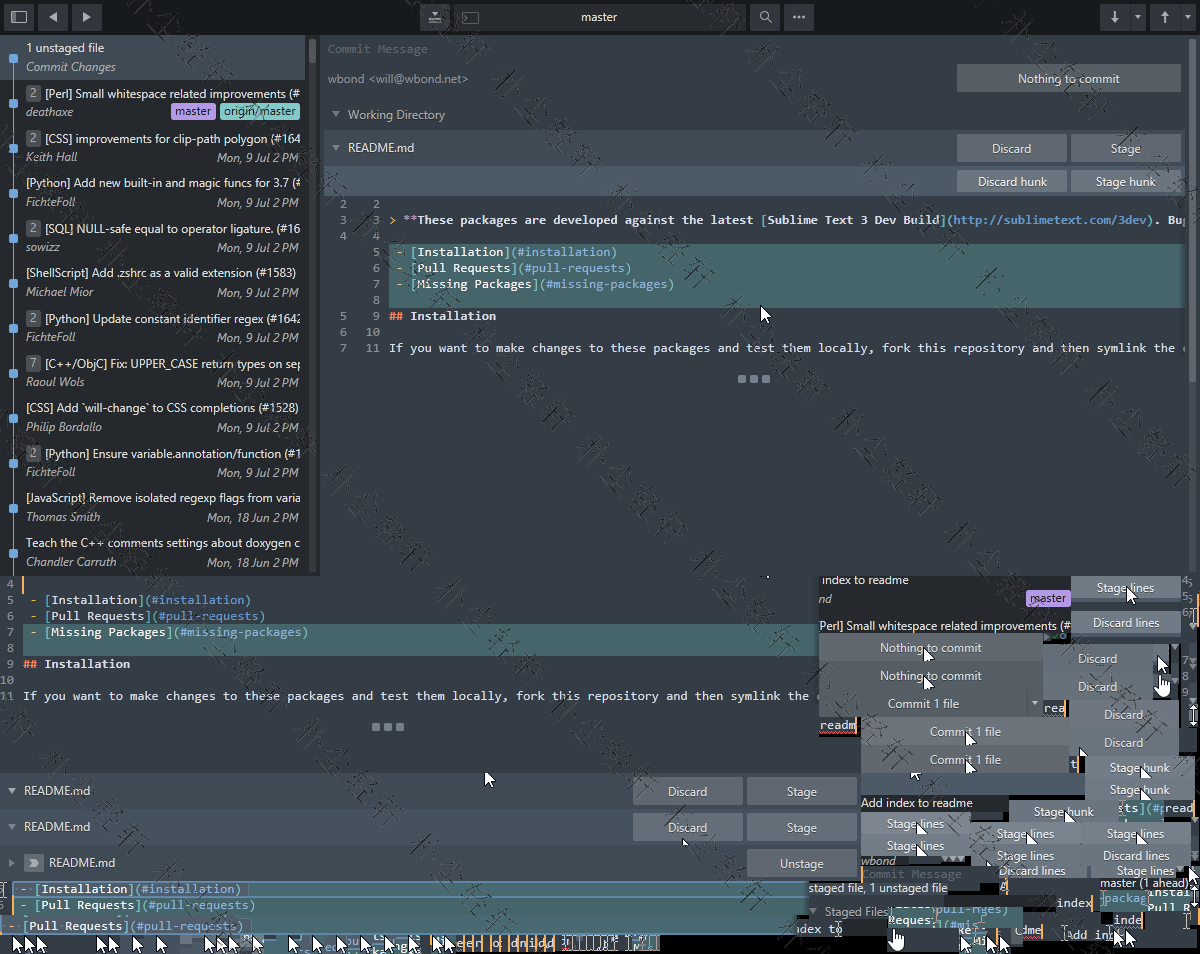Click the stash icon in the toolbar
Viewport: 1200px width, 954px height.
pyautogui.click(x=434, y=17)
